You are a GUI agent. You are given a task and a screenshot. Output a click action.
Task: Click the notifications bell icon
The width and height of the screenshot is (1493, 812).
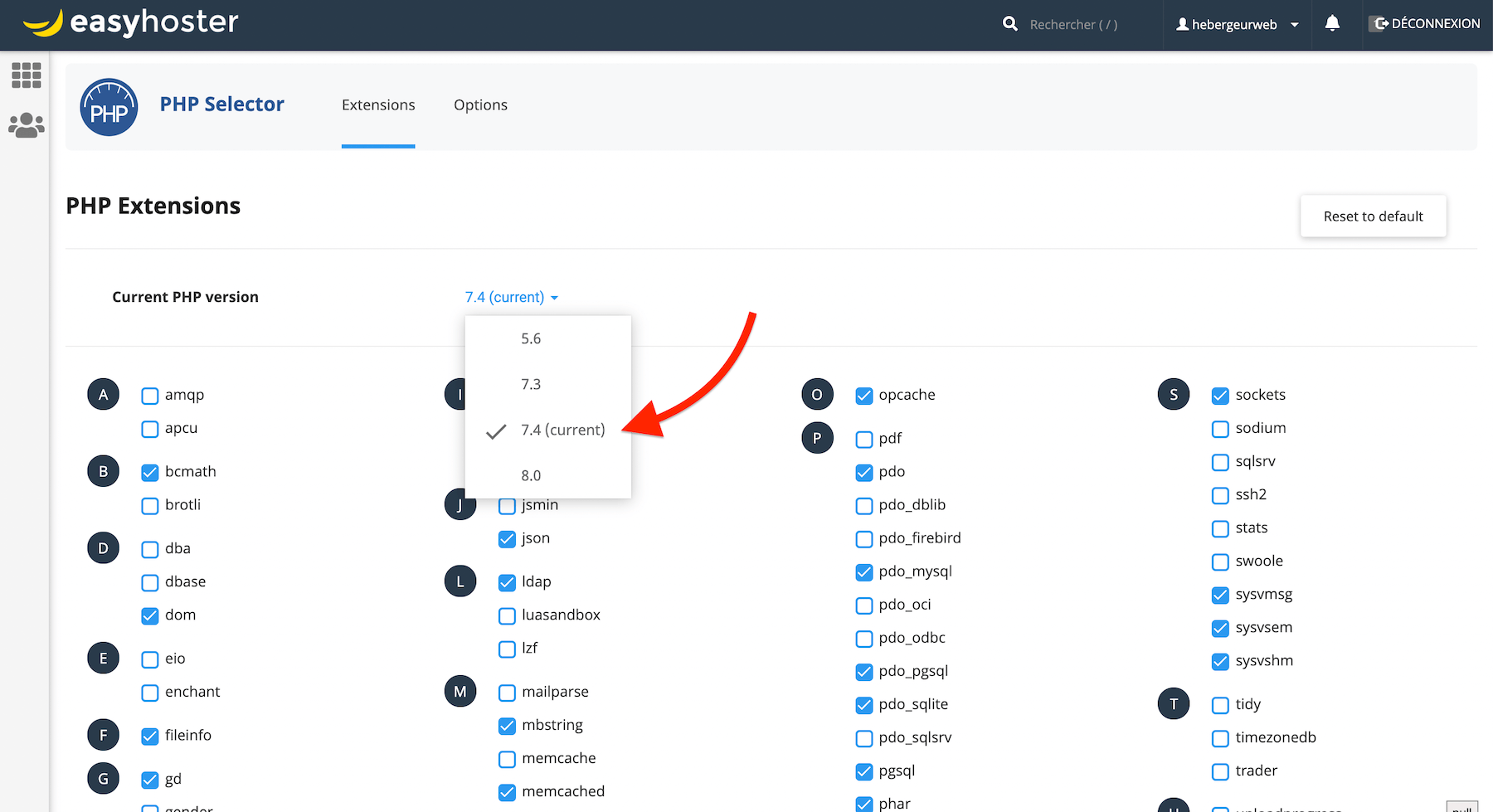(1332, 24)
